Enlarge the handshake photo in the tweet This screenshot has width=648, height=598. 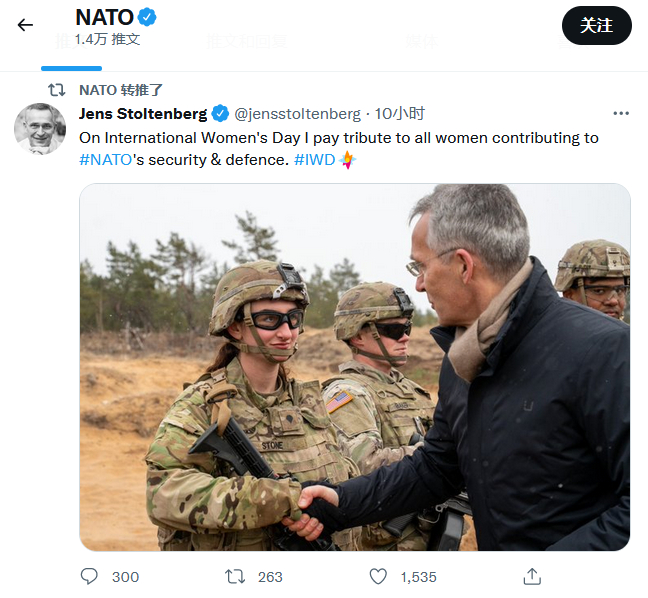(x=354, y=367)
